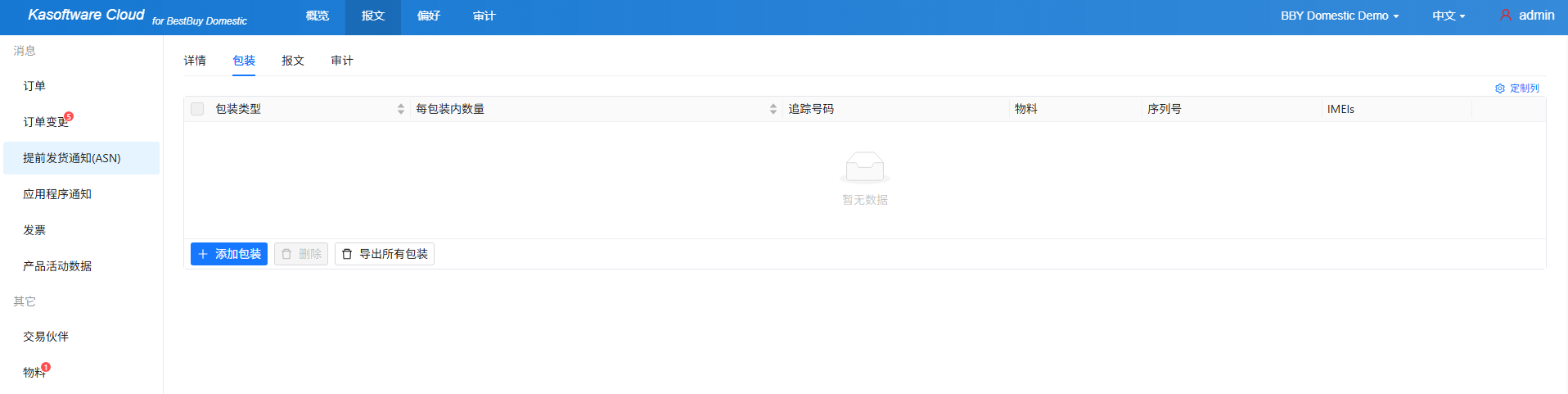Open the 中文 language dropdown
Image resolution: width=1568 pixels, height=394 pixels.
click(1449, 16)
